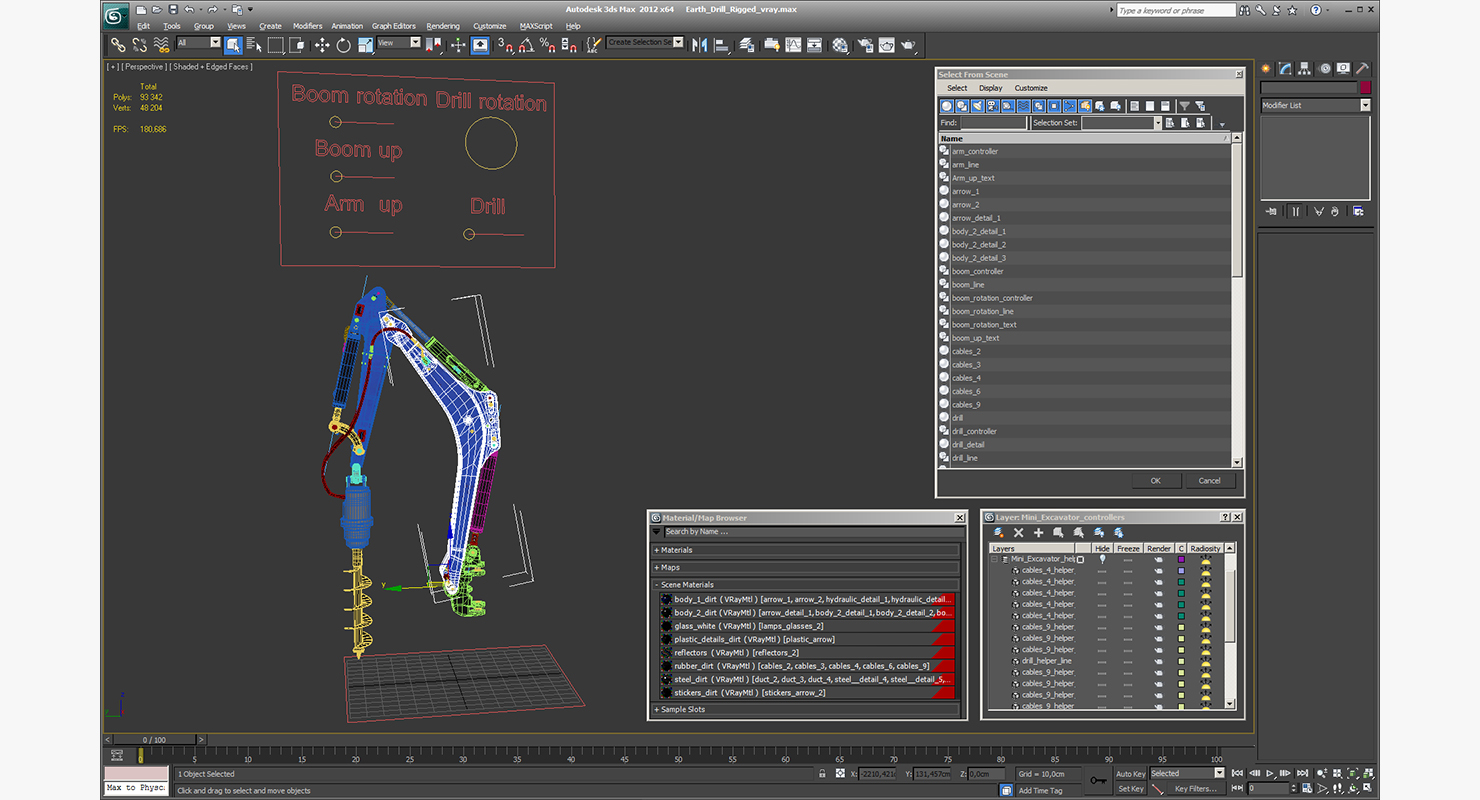Screen dimensions: 1480x800
Task: Toggle Display Geometry filter in Select From Scene
Action: click(x=946, y=106)
